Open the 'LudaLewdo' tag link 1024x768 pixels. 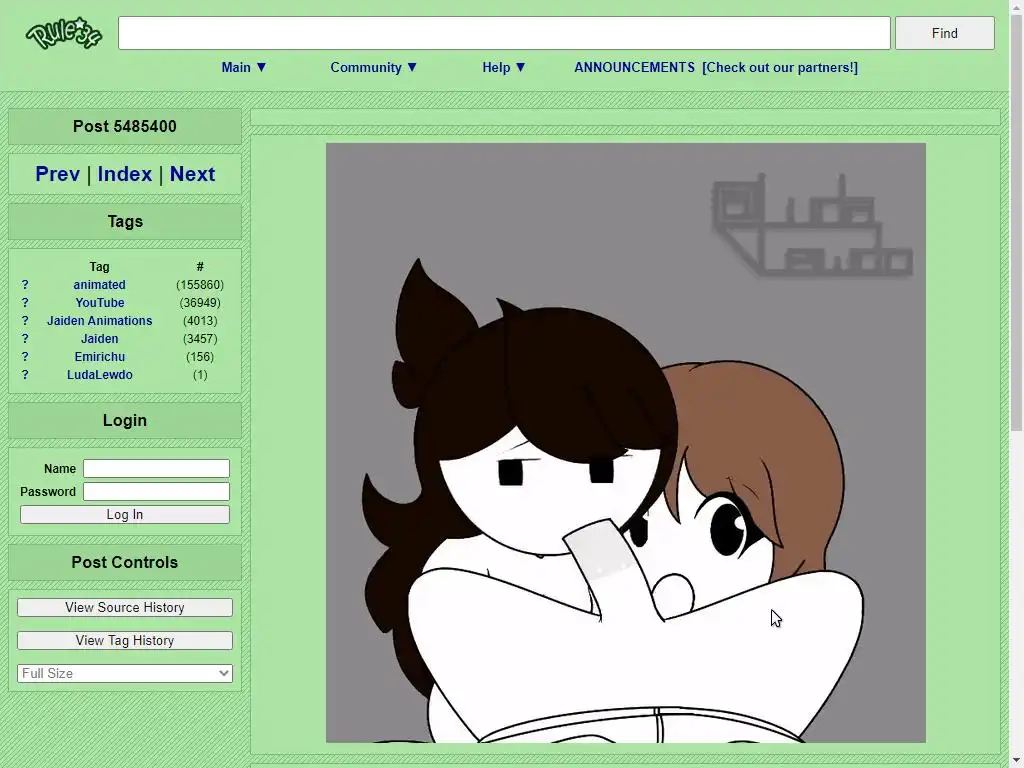99,375
